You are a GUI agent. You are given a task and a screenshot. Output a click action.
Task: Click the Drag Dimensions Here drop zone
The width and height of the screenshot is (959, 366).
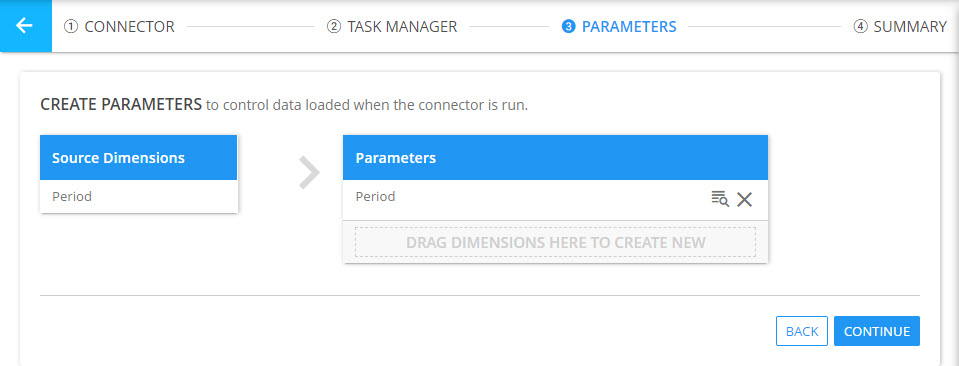pyautogui.click(x=555, y=242)
